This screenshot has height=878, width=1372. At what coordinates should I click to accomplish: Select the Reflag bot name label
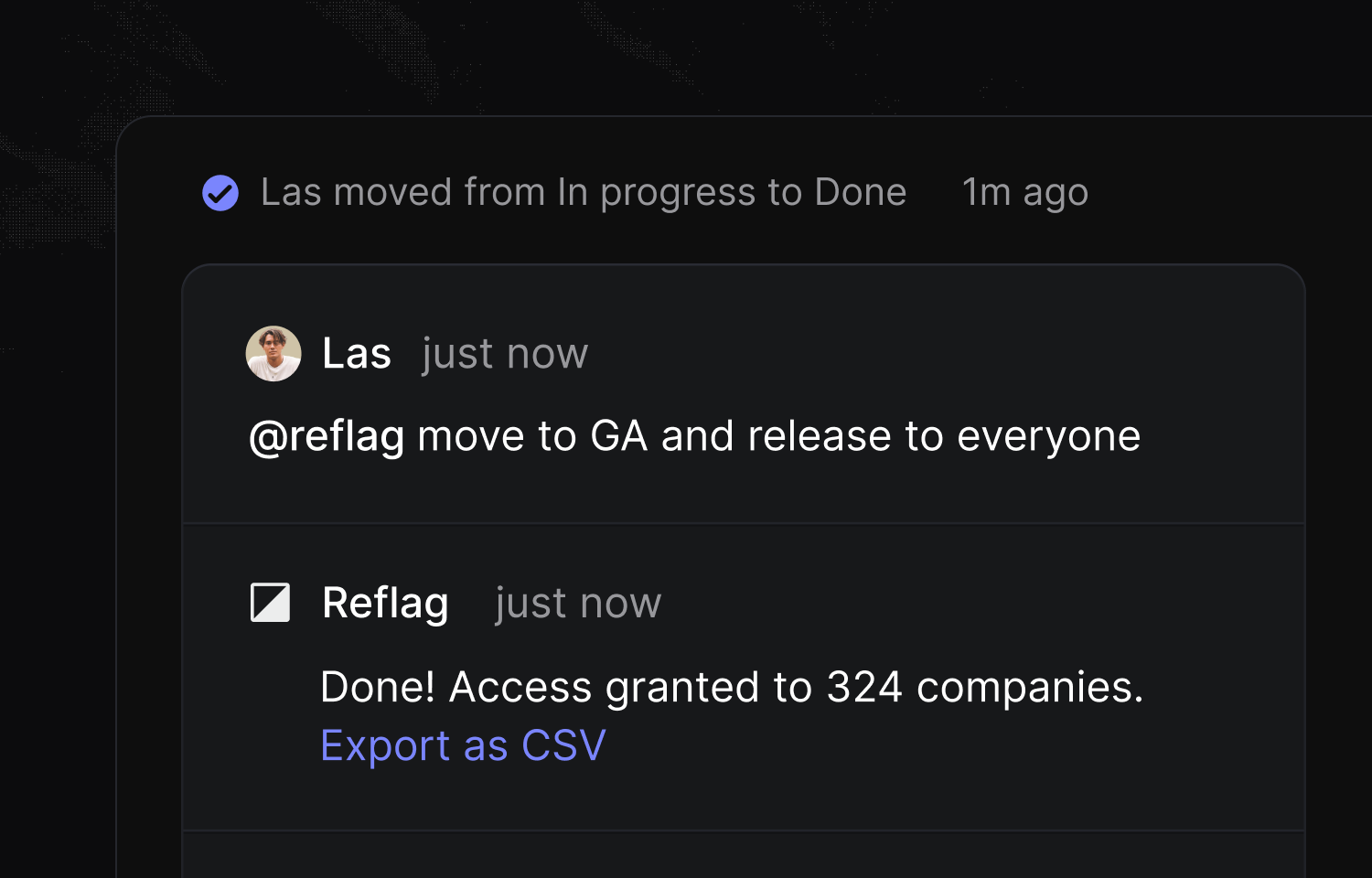(385, 602)
